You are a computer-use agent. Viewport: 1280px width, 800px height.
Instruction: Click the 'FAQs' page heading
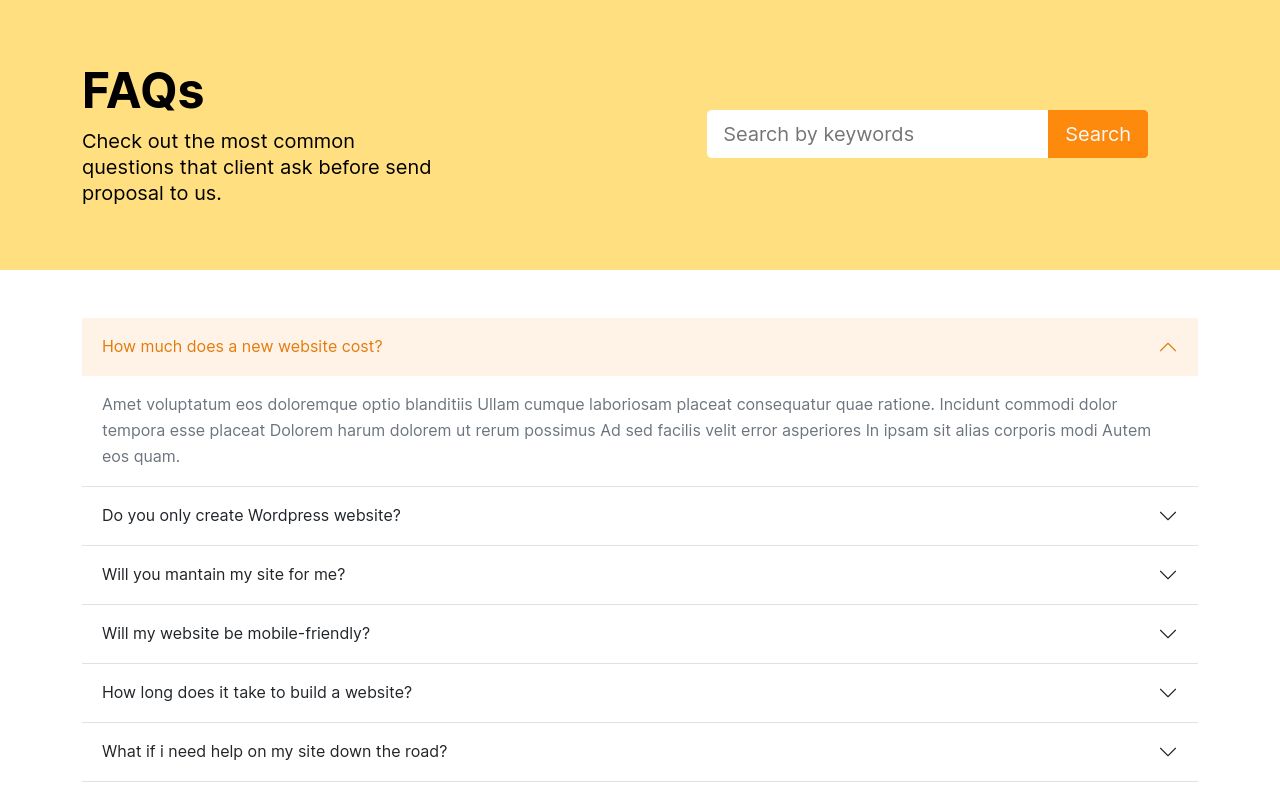143,91
